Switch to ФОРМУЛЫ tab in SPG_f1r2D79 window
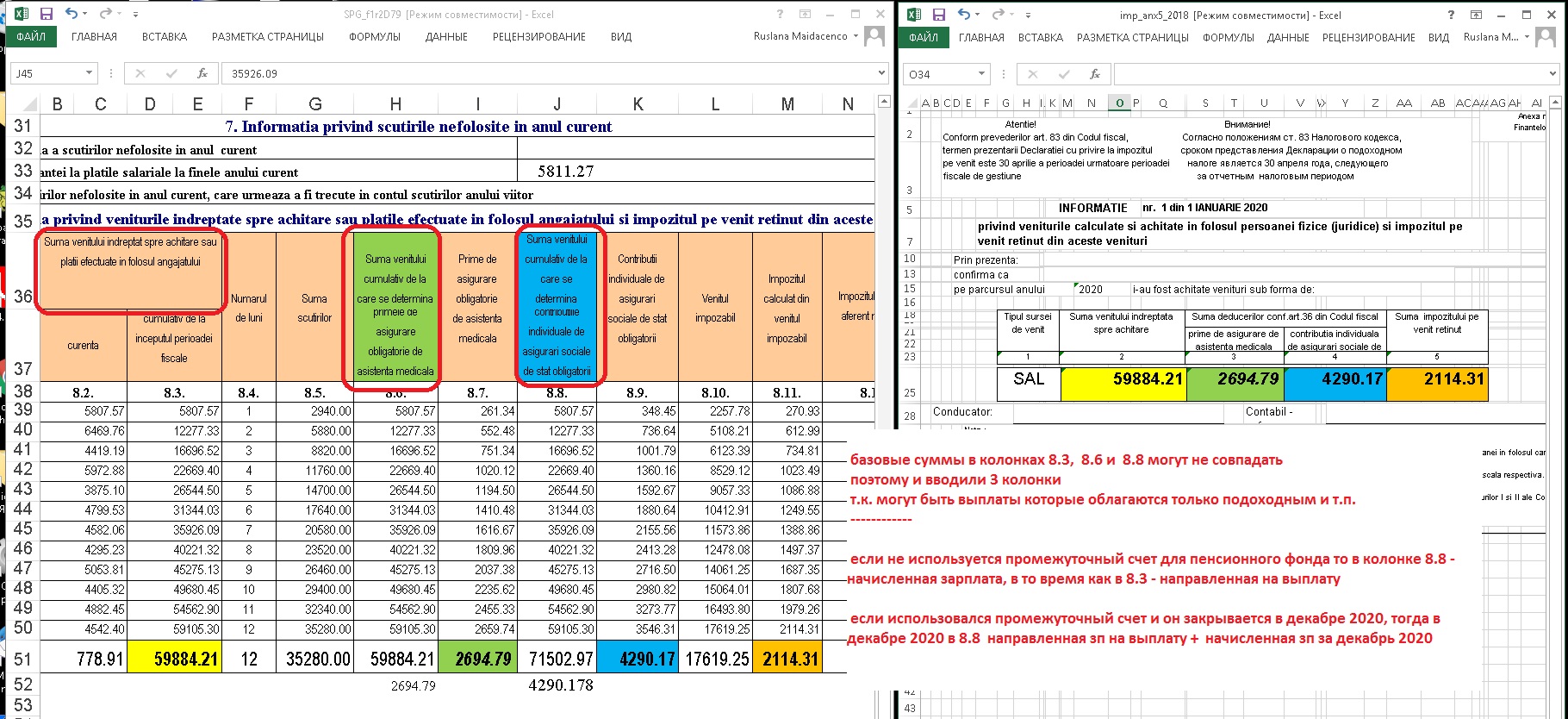This screenshot has width=1568, height=719. coord(374,37)
